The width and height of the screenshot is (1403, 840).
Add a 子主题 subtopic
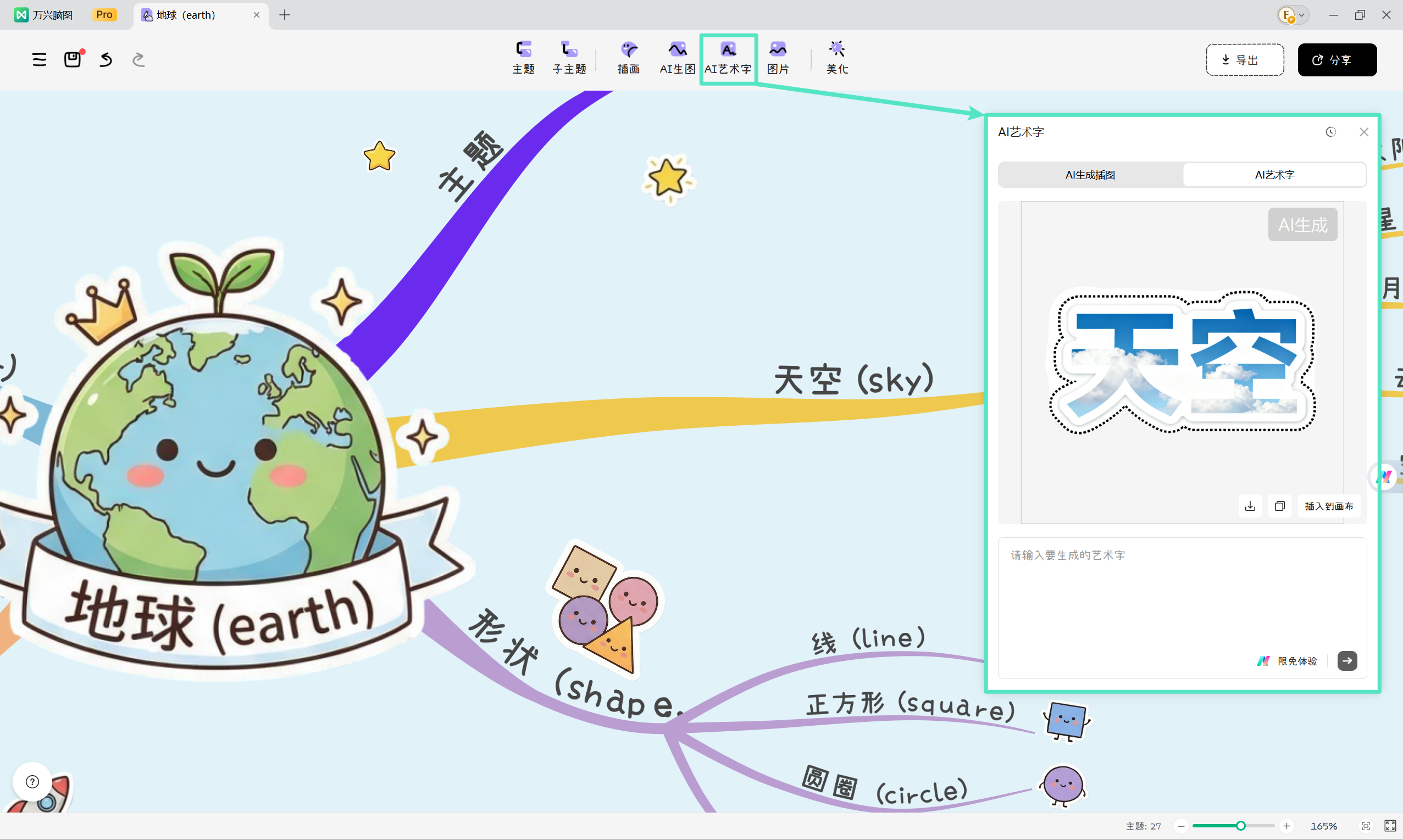(x=569, y=58)
